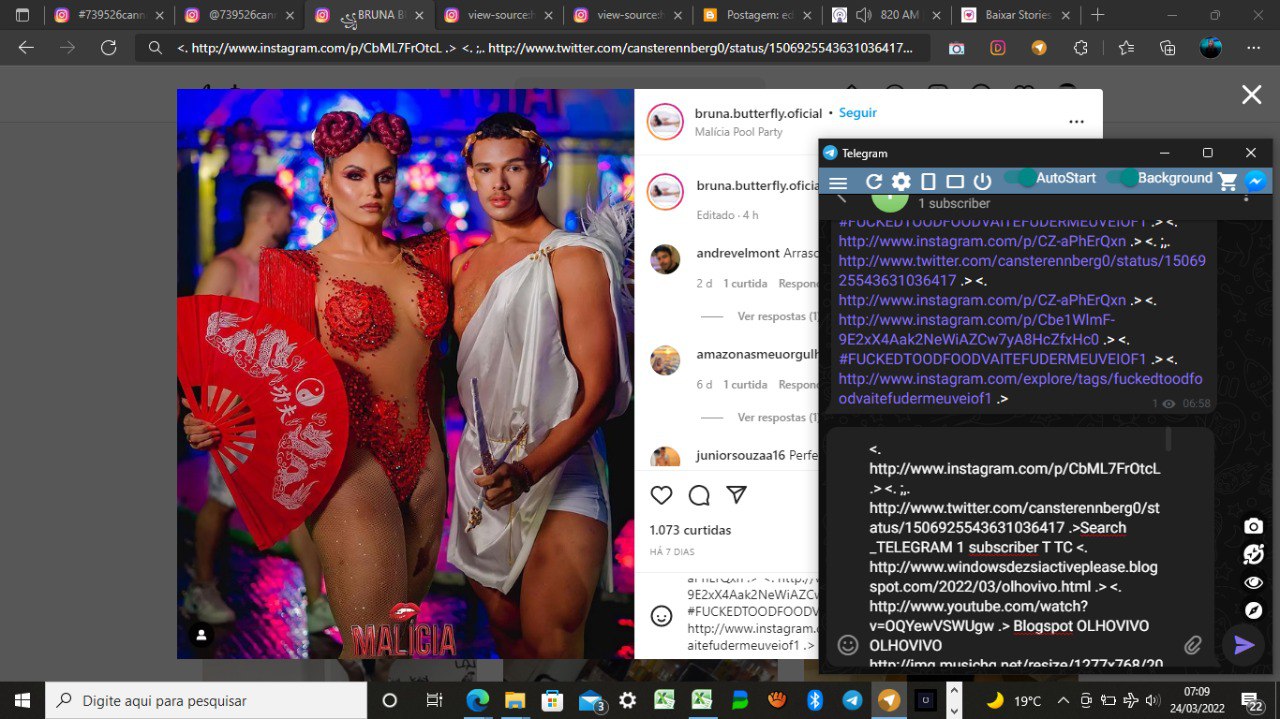The width and height of the screenshot is (1280, 719).
Task: Click the circular-arrows icon below camera icon
Action: tap(1253, 554)
